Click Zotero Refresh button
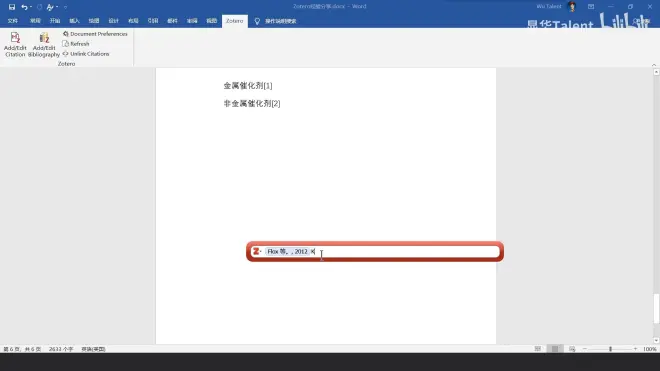 (76, 44)
